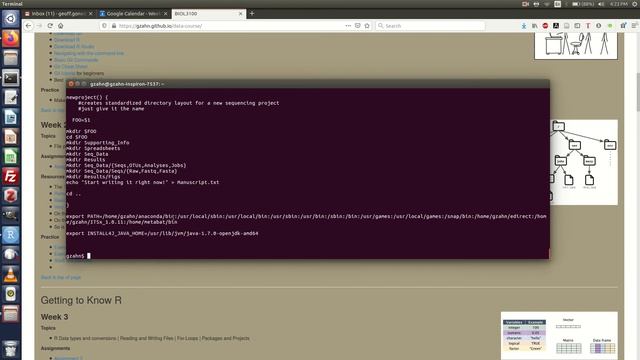
Task: Launch LibreOffice Writer from dock
Action: click(x=11, y=117)
